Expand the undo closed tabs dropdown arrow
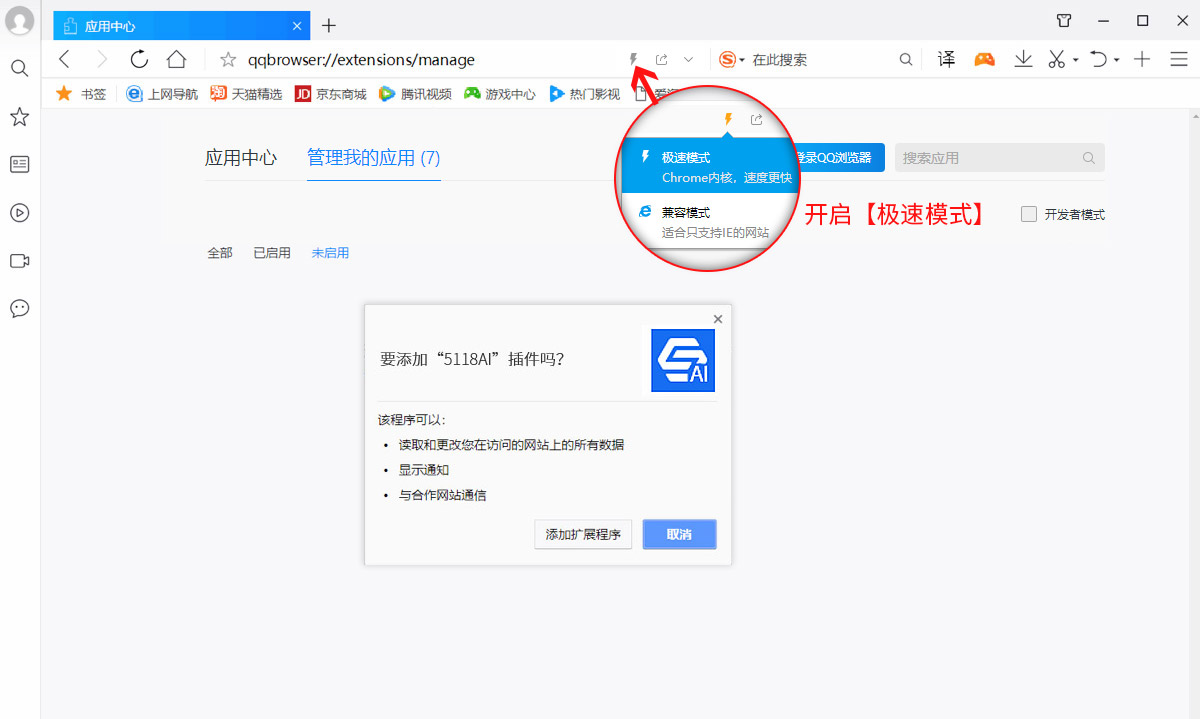 [1116, 60]
